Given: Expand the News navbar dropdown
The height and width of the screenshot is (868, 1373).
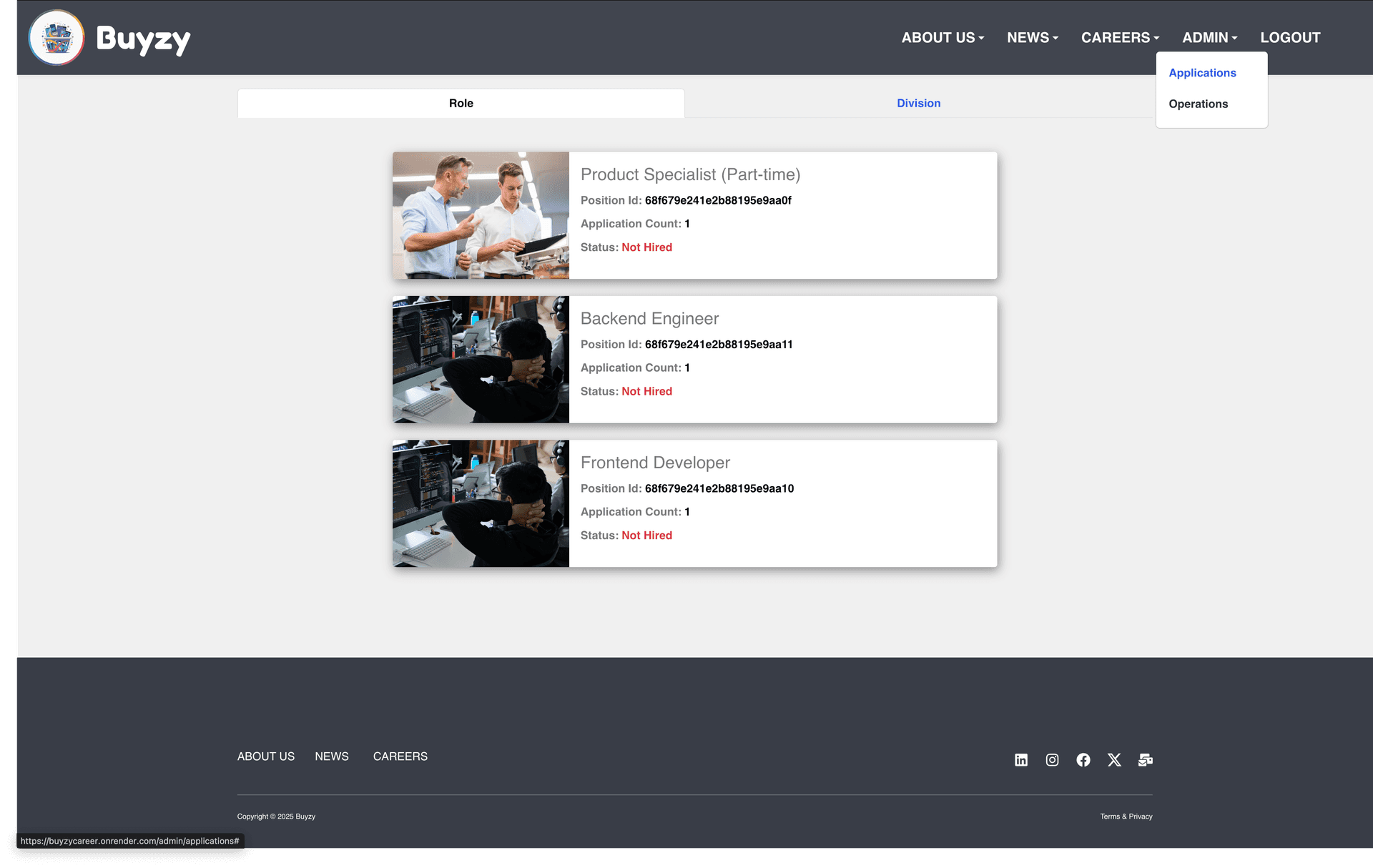Looking at the screenshot, I should pos(1032,38).
